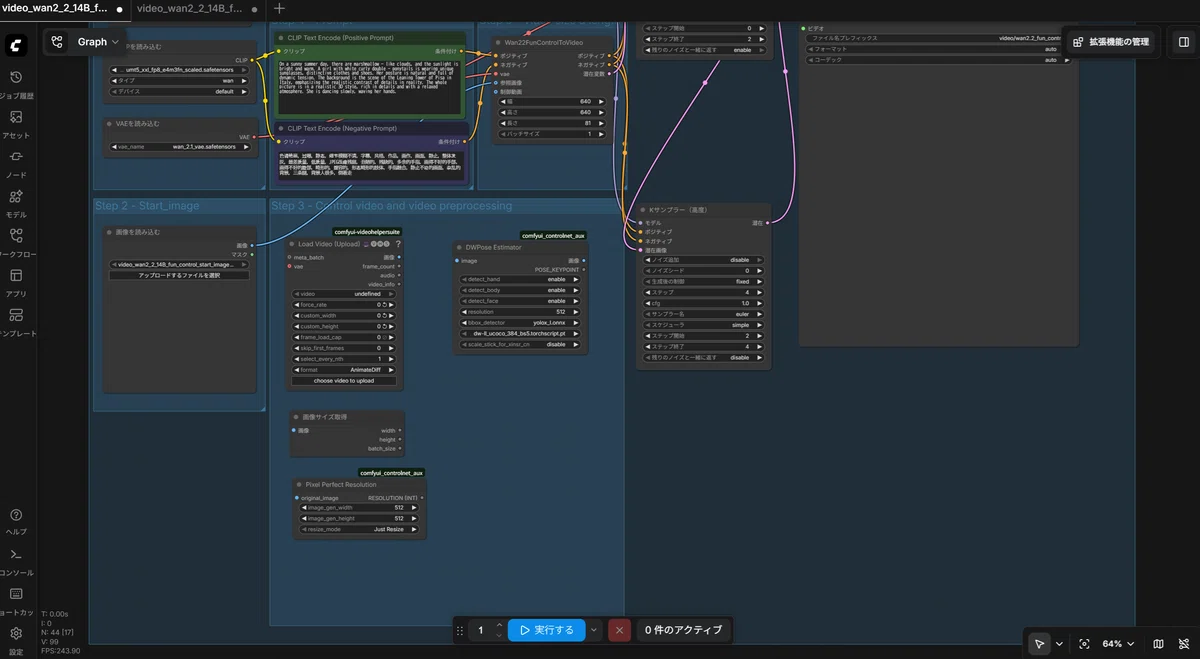This screenshot has height=659, width=1200.
Task: Open the resize_mode Just Resize combo
Action: [361, 529]
